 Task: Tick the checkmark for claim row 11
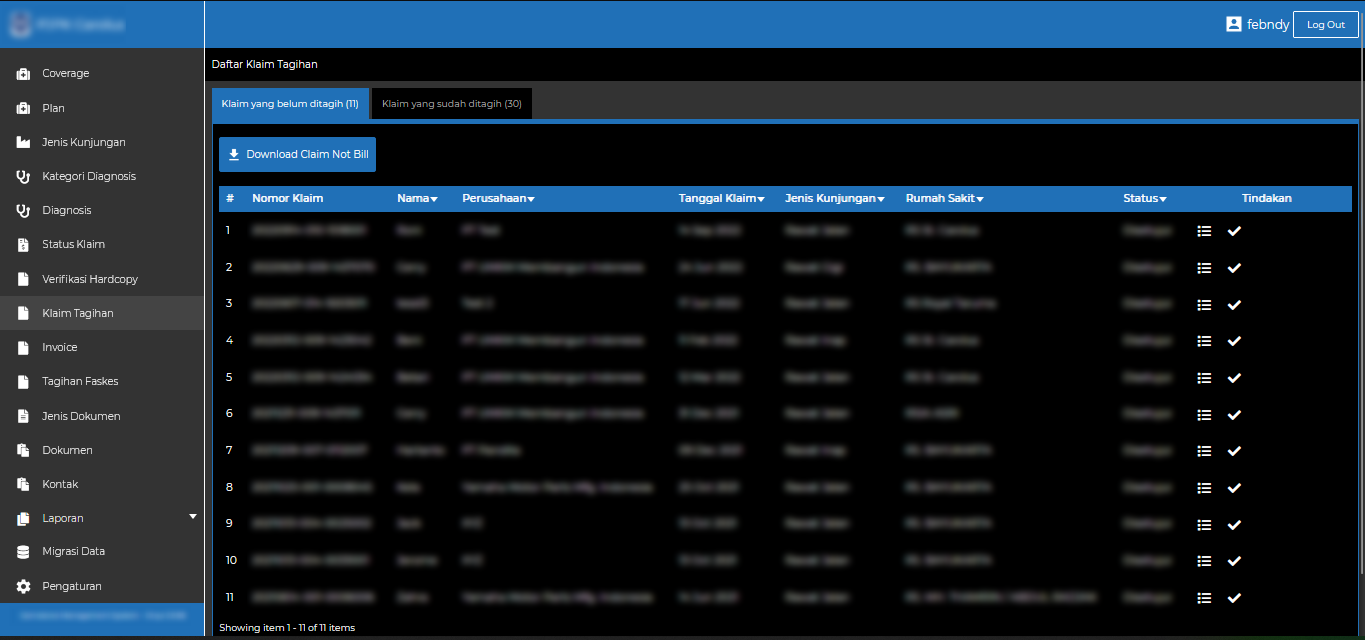pyautogui.click(x=1234, y=598)
